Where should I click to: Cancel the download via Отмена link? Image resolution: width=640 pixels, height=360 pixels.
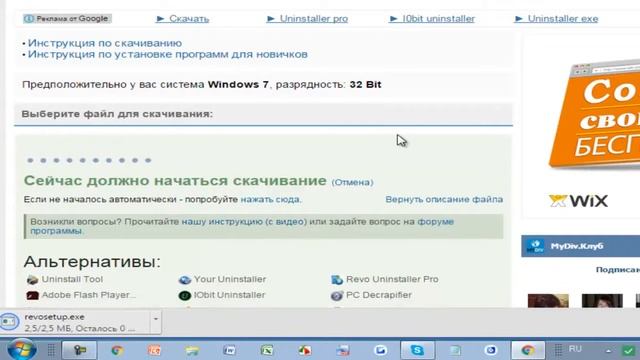[352, 182]
